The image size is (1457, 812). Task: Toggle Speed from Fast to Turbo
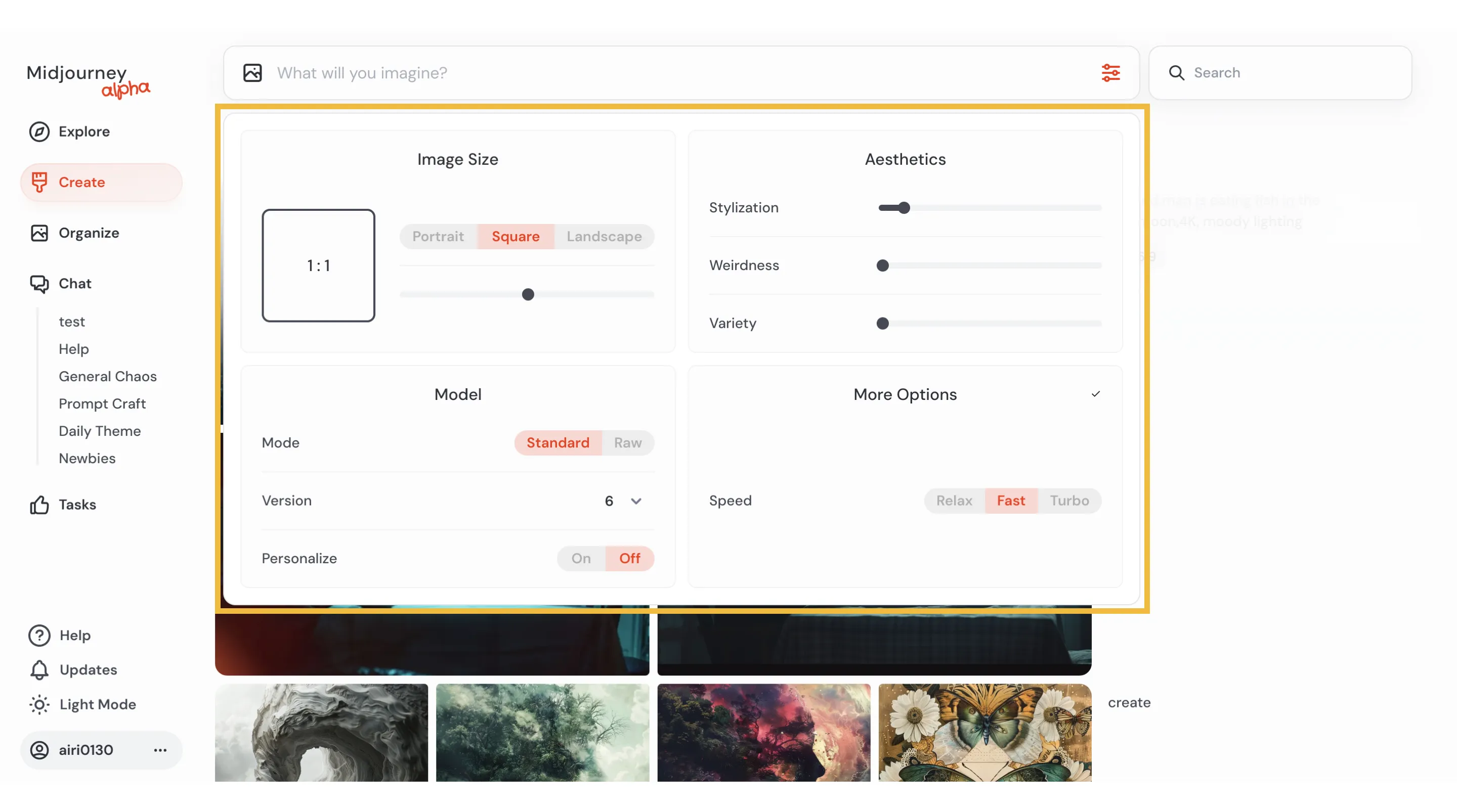click(x=1069, y=500)
